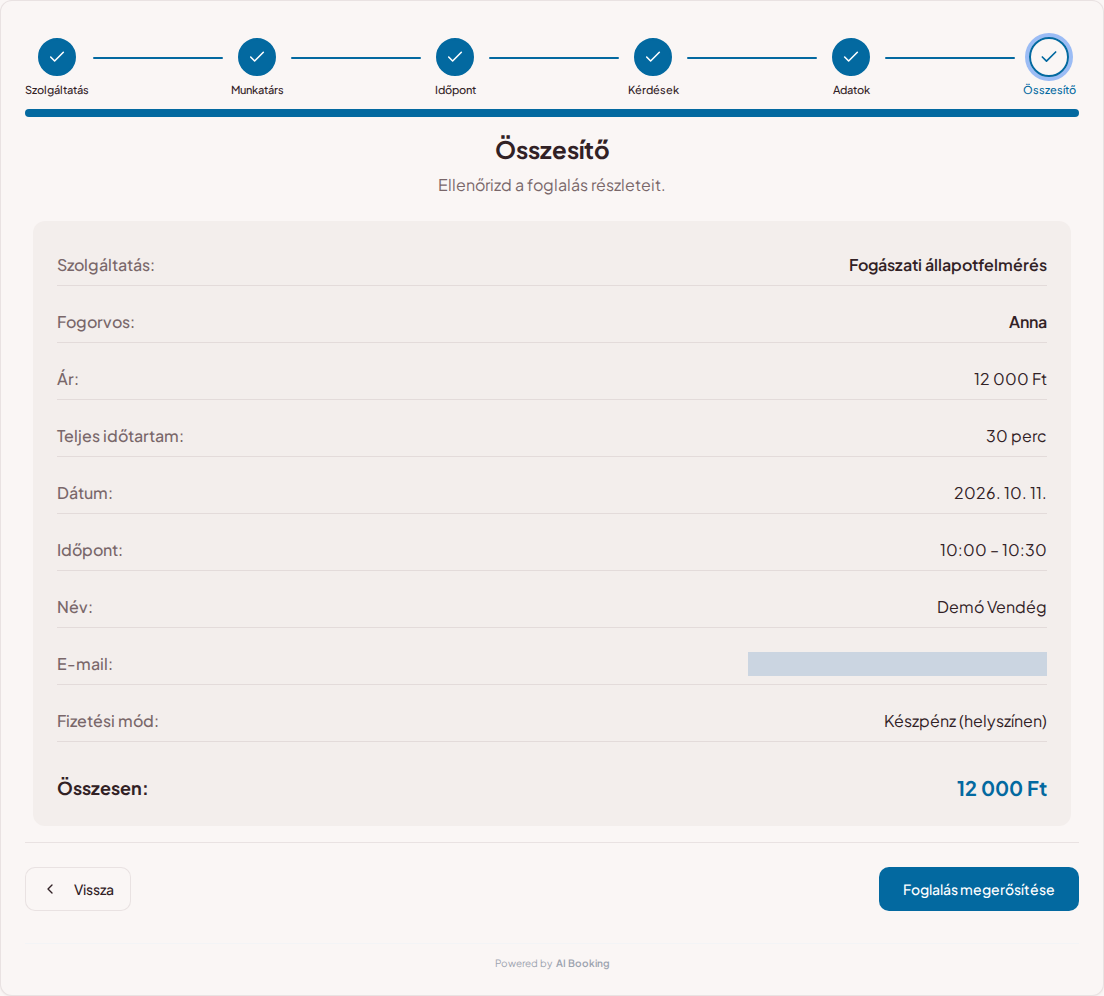Click the Időpont step checkmark circle

point(455,57)
